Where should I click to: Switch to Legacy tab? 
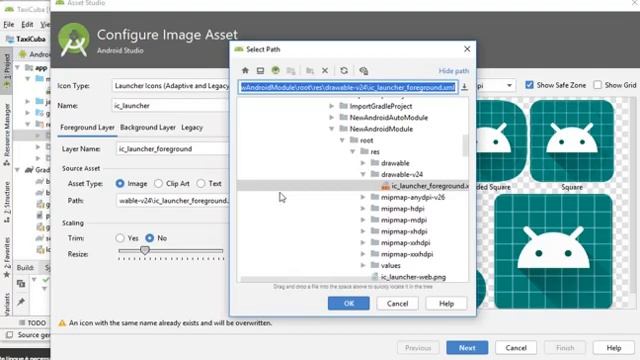point(192,128)
